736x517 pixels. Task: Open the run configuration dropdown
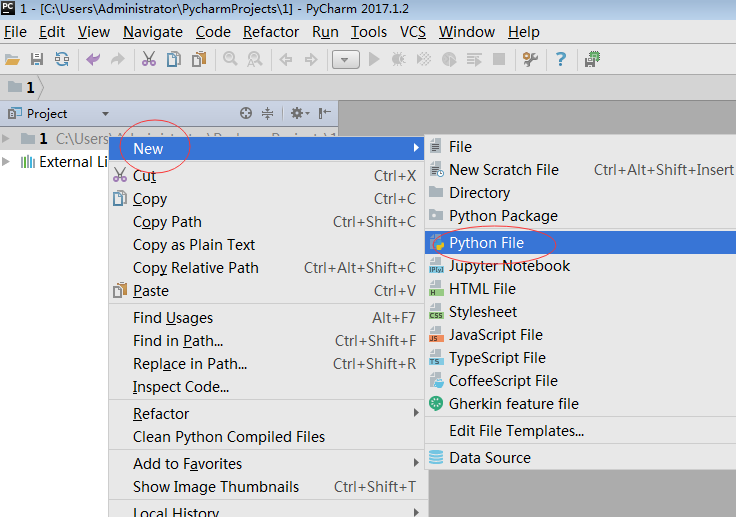tap(345, 60)
